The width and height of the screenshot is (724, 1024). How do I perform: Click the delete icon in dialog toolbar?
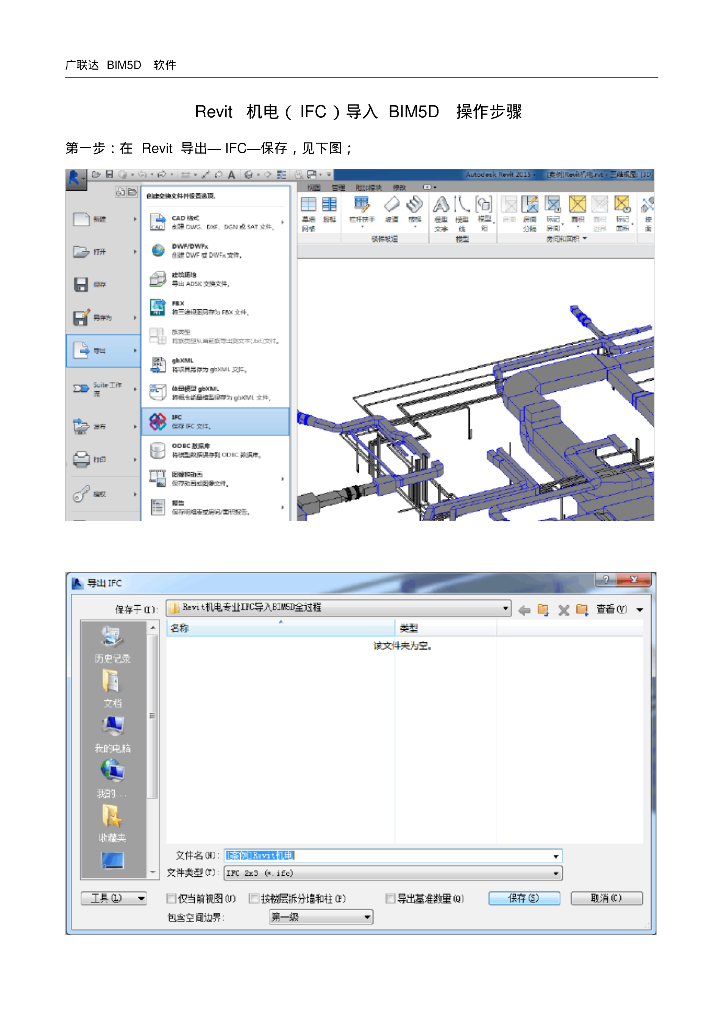[x=563, y=609]
